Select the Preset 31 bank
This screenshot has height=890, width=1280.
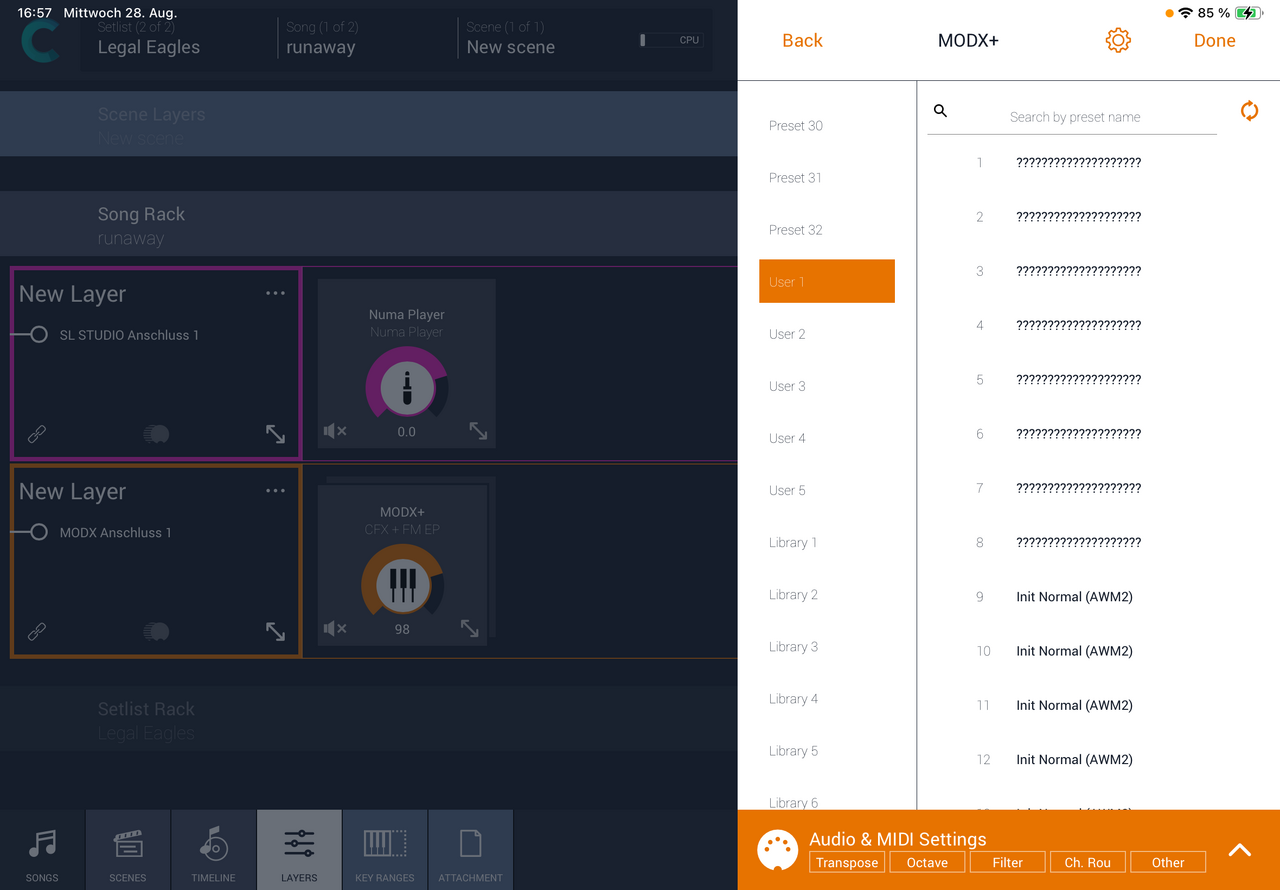pyautogui.click(x=827, y=178)
